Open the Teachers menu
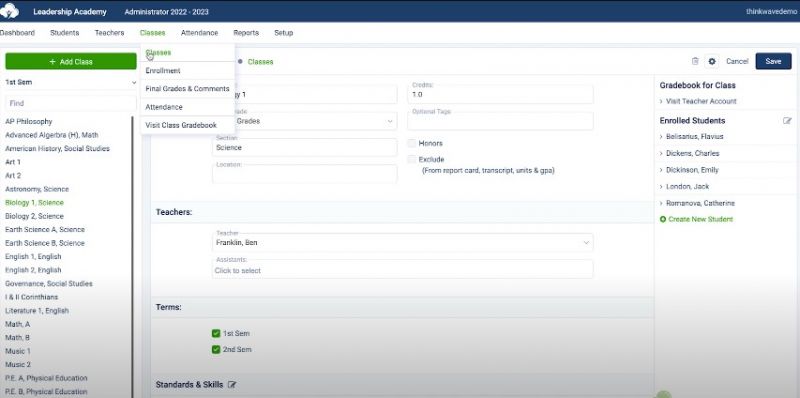This screenshot has width=800, height=398. pyautogui.click(x=109, y=33)
